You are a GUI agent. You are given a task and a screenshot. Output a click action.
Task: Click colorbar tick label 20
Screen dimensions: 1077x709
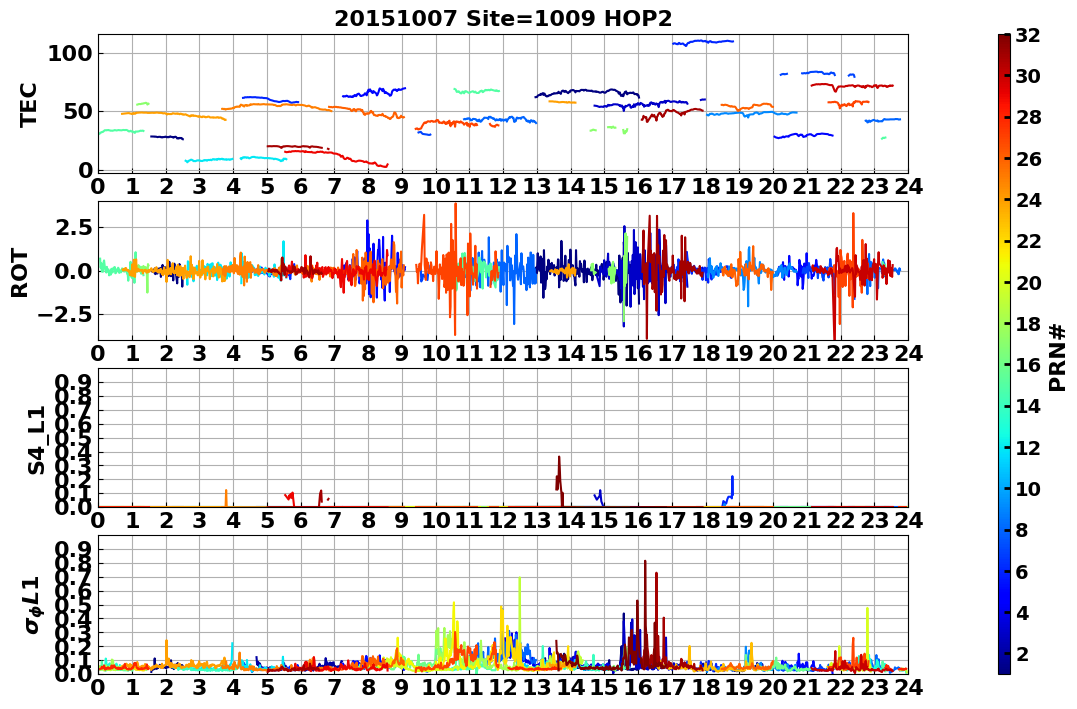tap(1028, 282)
